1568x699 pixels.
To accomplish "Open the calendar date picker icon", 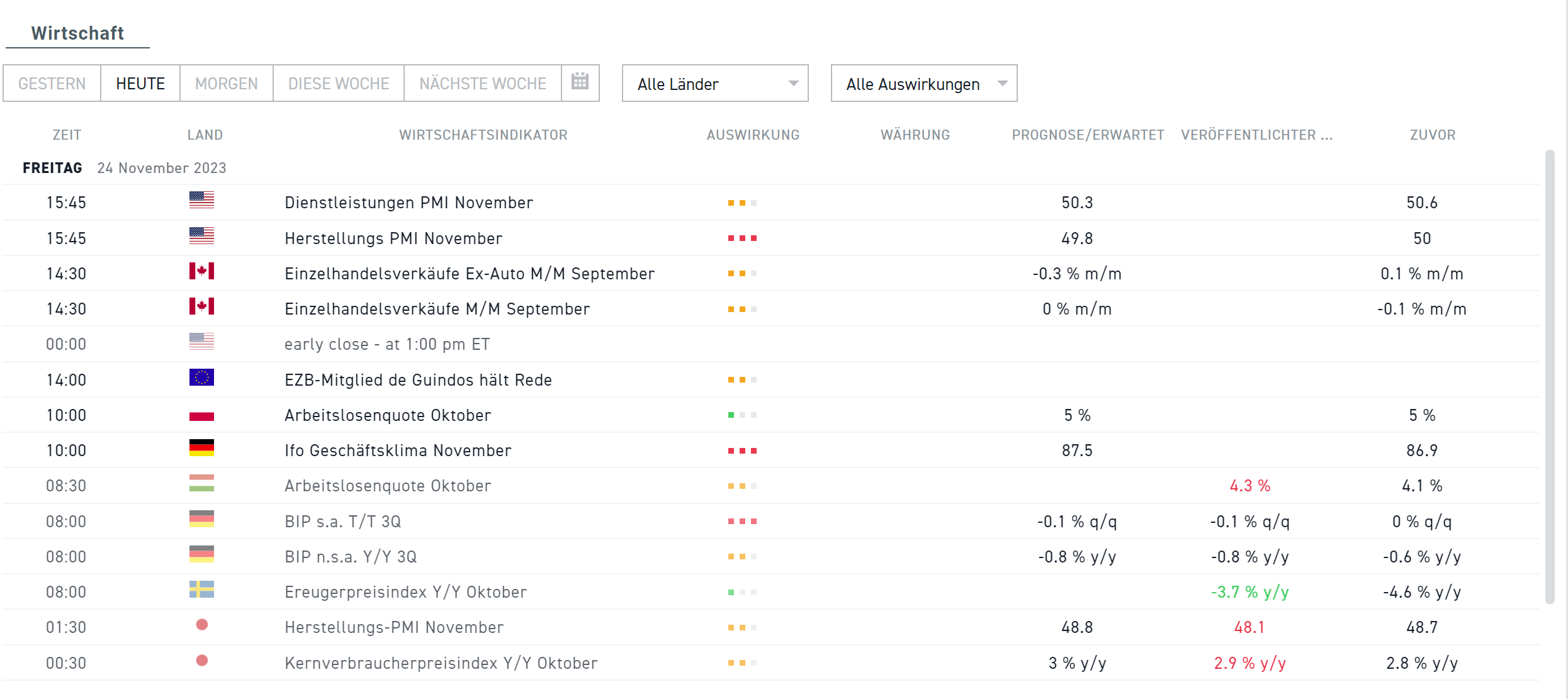I will pyautogui.click(x=579, y=82).
